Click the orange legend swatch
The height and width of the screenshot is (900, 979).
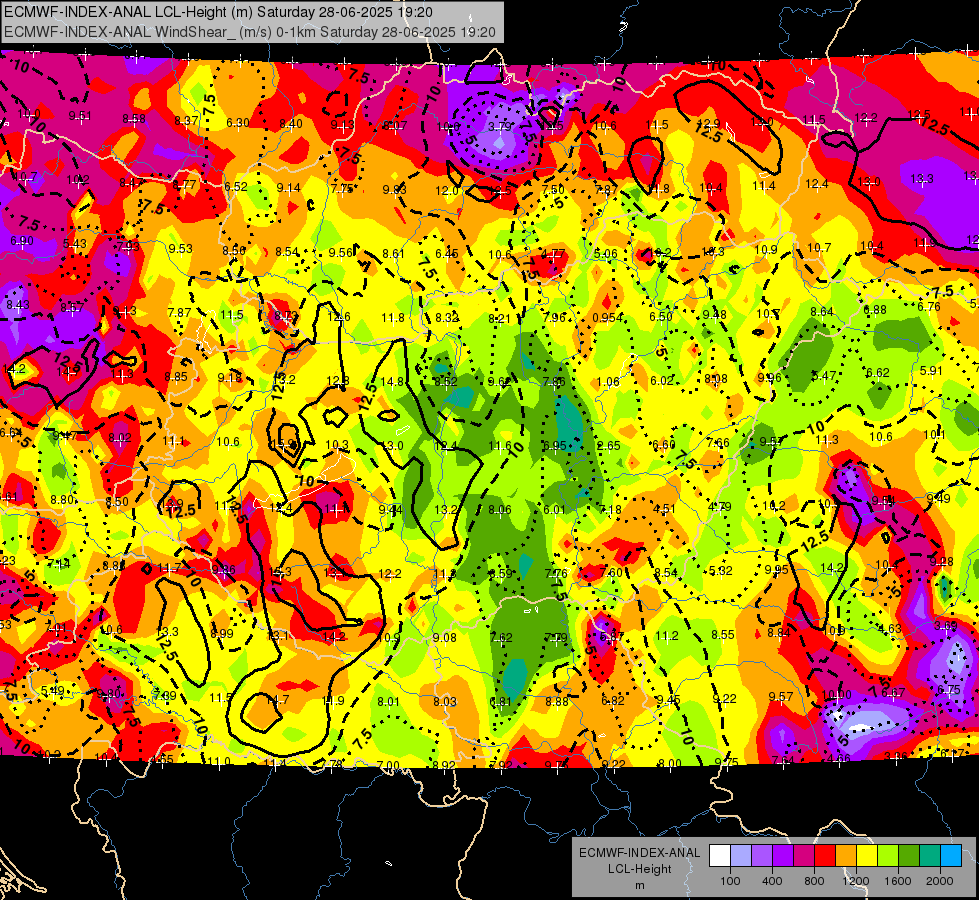(845, 856)
